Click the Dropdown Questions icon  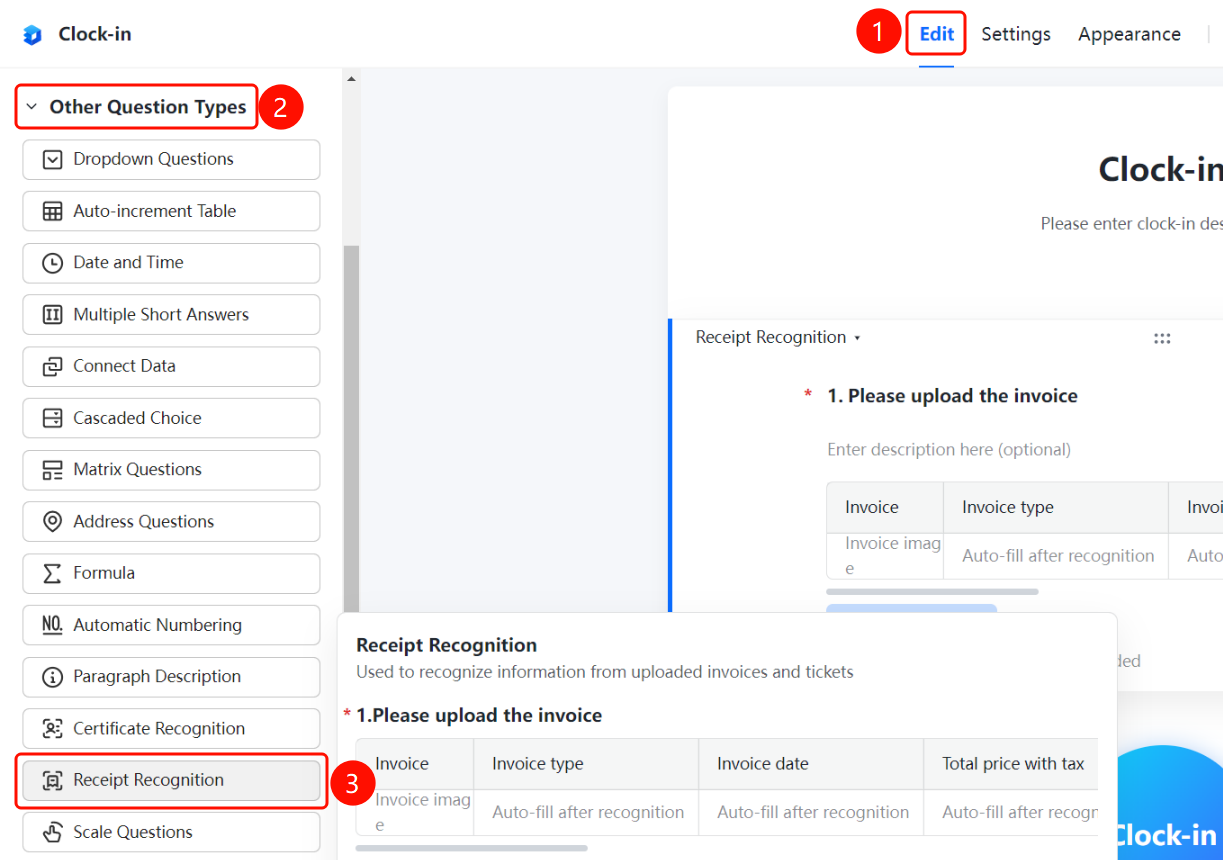(52, 160)
